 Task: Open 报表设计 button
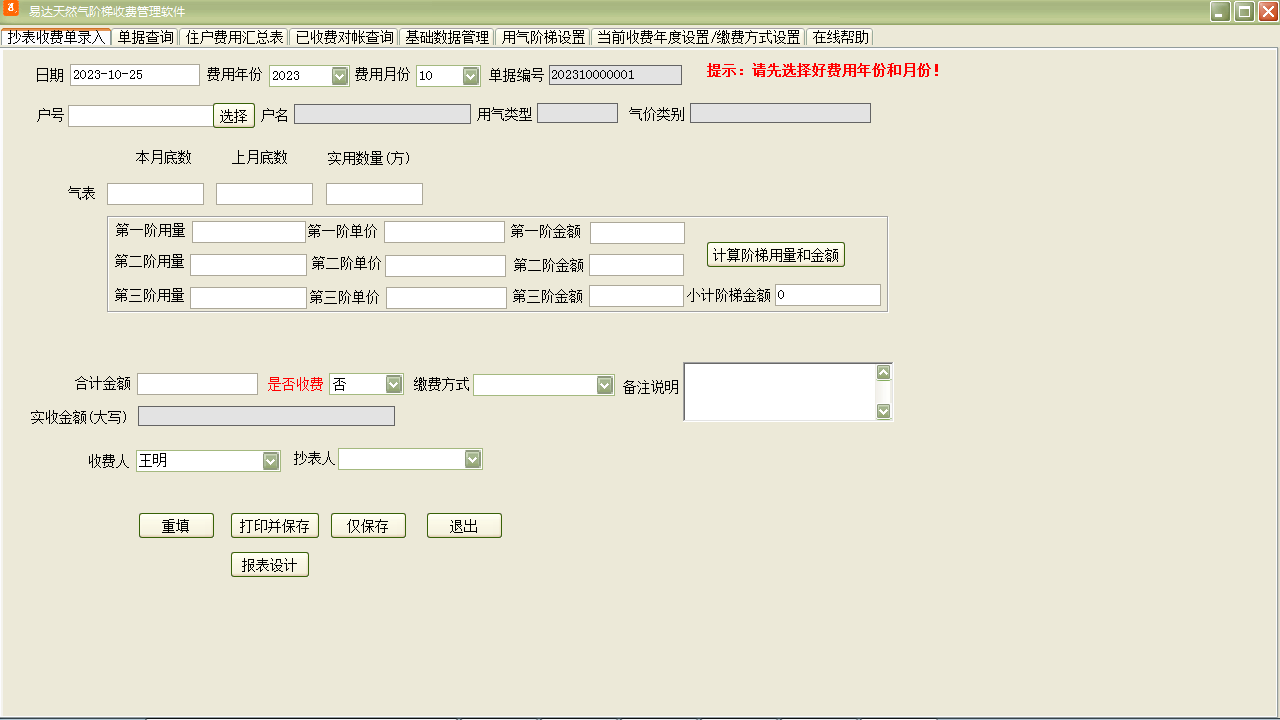point(270,565)
